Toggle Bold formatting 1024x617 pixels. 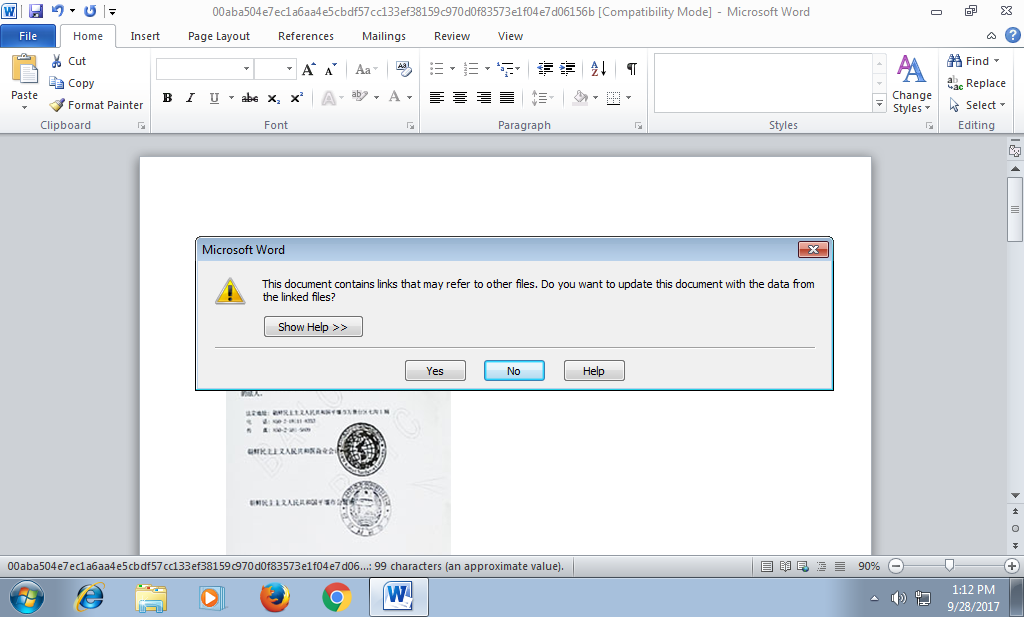(x=167, y=98)
